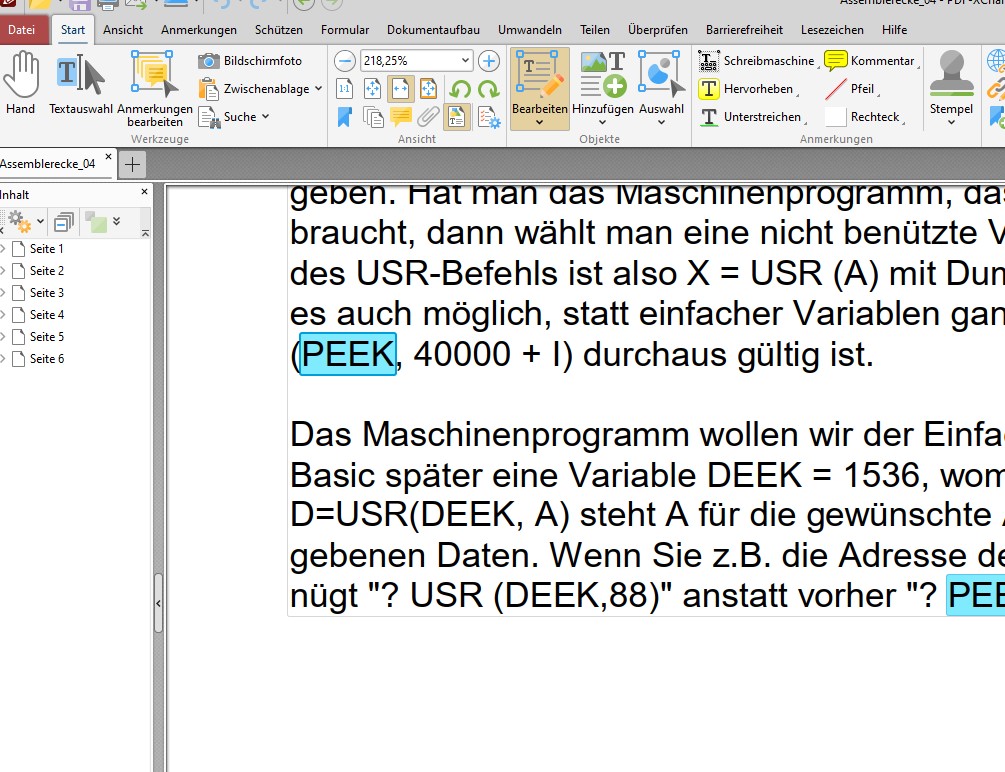Image resolution: width=1005 pixels, height=772 pixels.
Task: Click the zoom in plus button
Action: click(488, 61)
